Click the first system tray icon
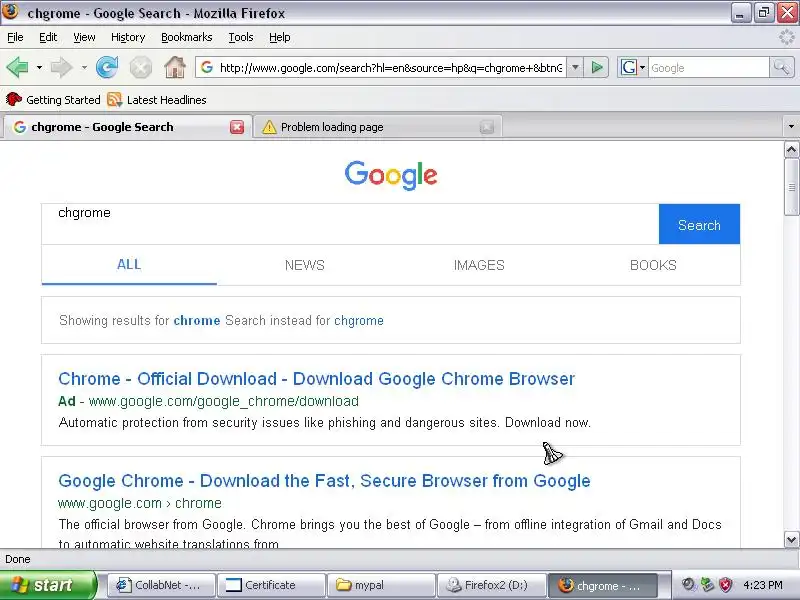The width and height of the screenshot is (800, 600). [x=689, y=585]
